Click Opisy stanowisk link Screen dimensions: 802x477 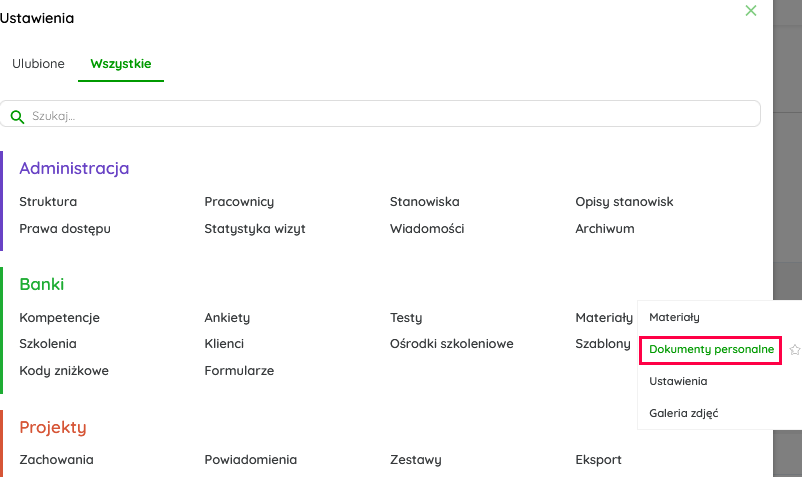coord(624,202)
